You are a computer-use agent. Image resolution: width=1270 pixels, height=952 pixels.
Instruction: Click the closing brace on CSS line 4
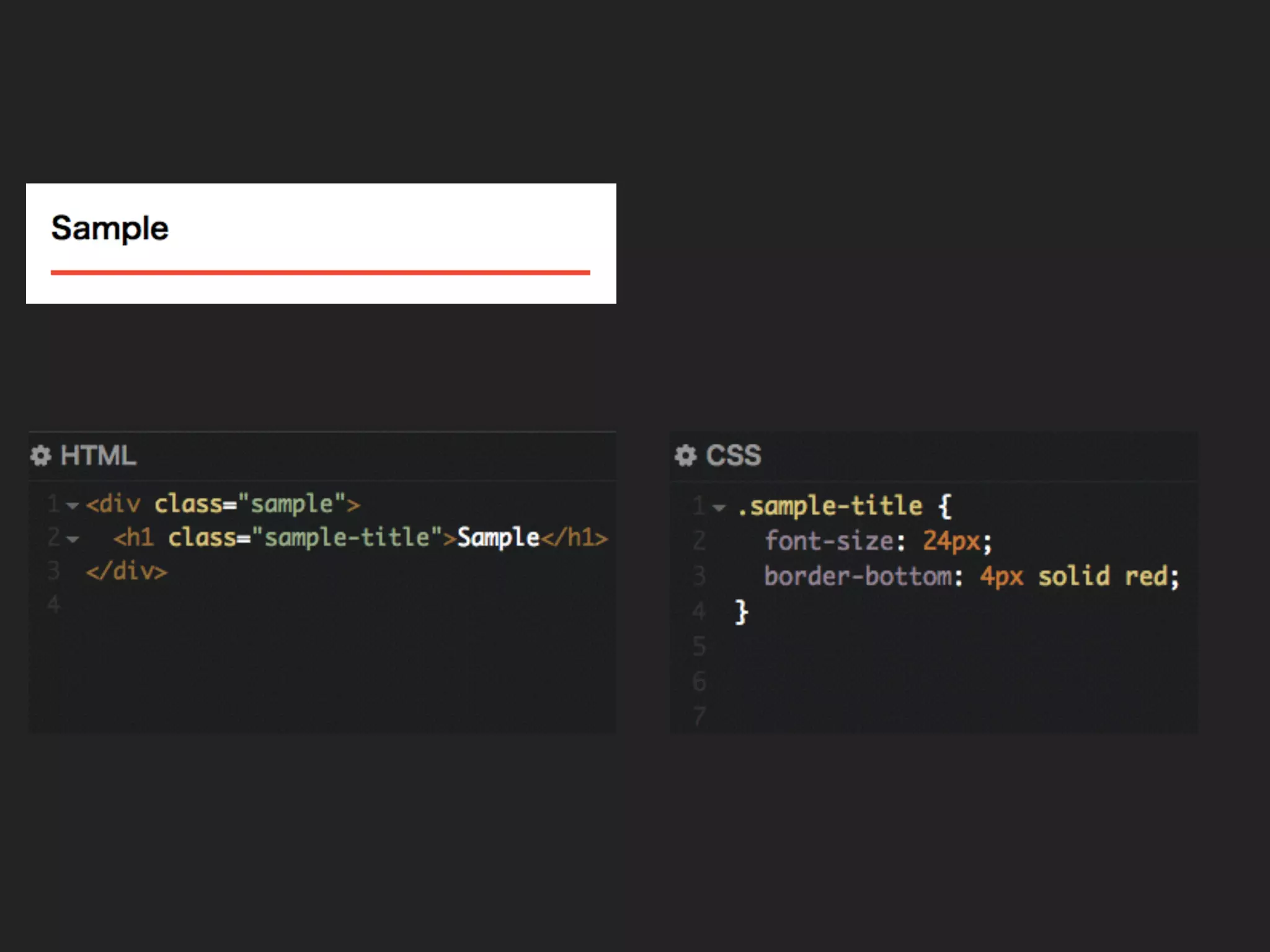tap(741, 612)
